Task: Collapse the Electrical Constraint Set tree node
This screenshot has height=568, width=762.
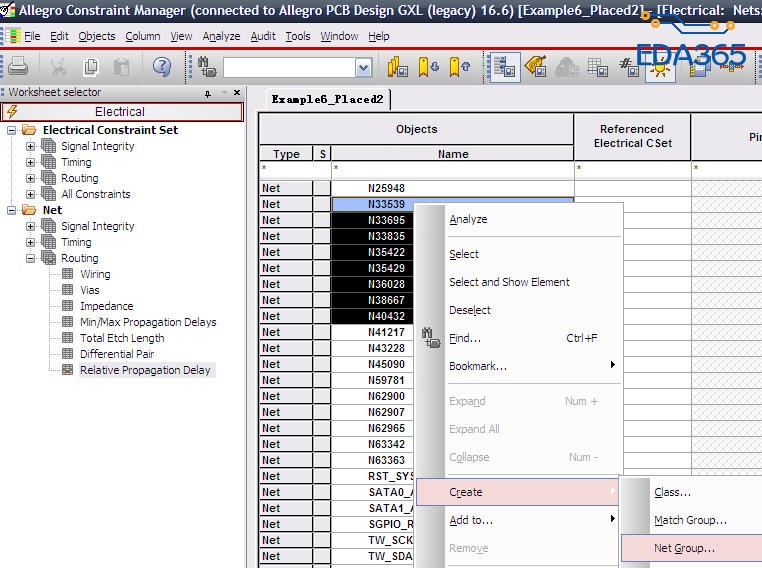Action: point(12,130)
